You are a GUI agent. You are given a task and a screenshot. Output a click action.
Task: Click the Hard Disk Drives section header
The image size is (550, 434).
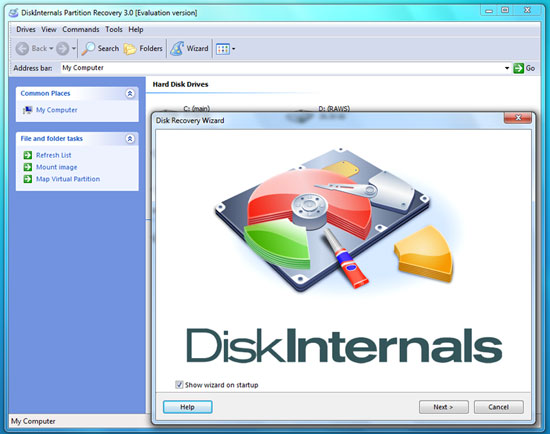180,84
